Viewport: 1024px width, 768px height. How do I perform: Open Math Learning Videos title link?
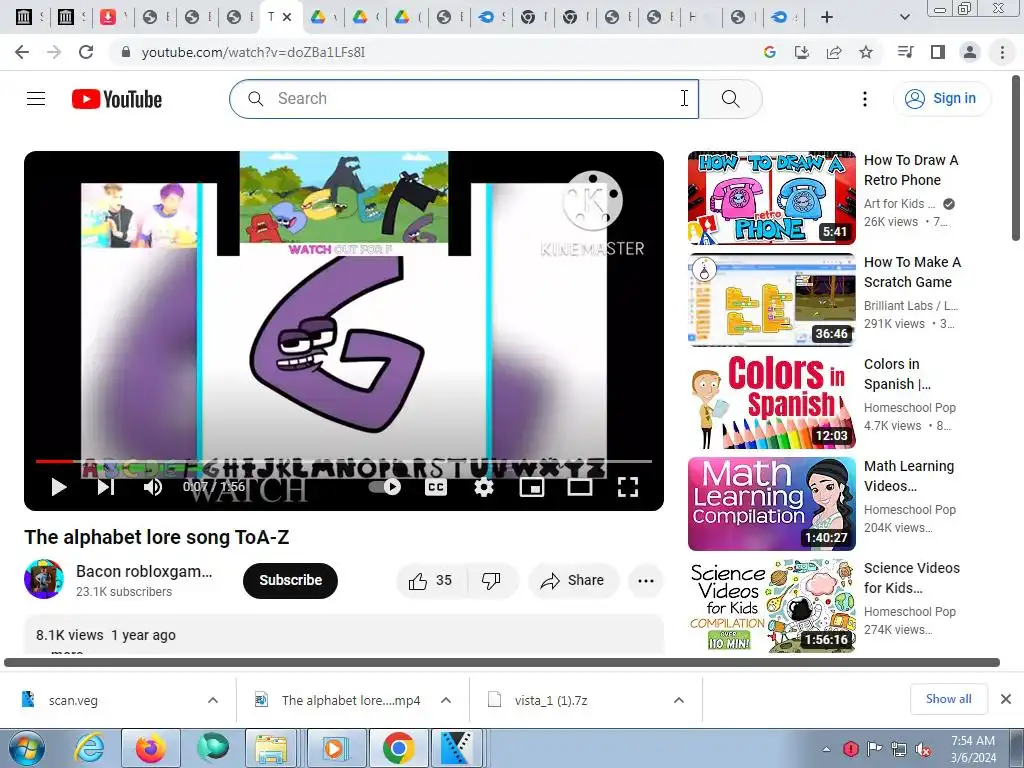[908, 476]
